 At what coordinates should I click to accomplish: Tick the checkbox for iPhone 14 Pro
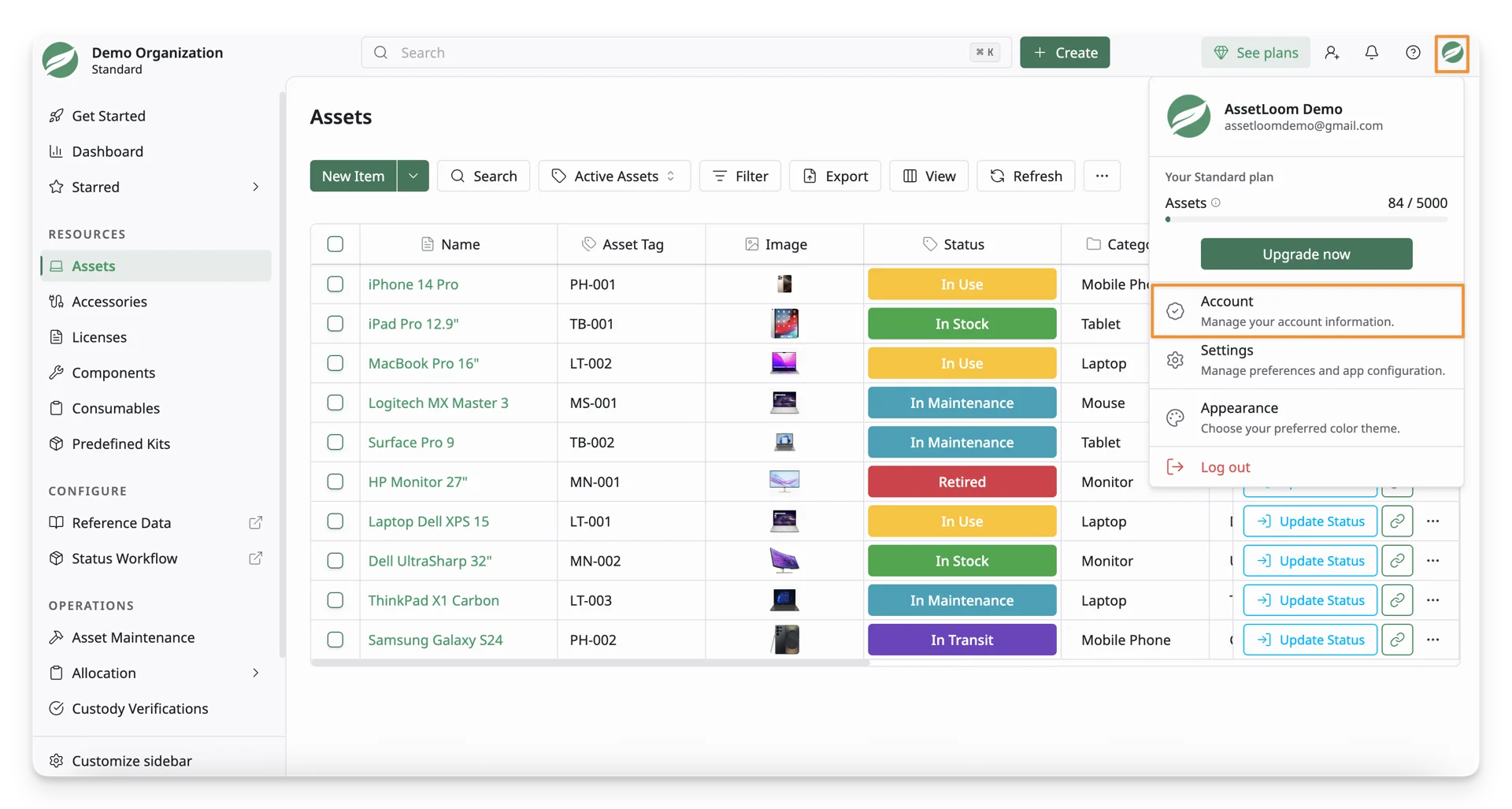coord(335,284)
